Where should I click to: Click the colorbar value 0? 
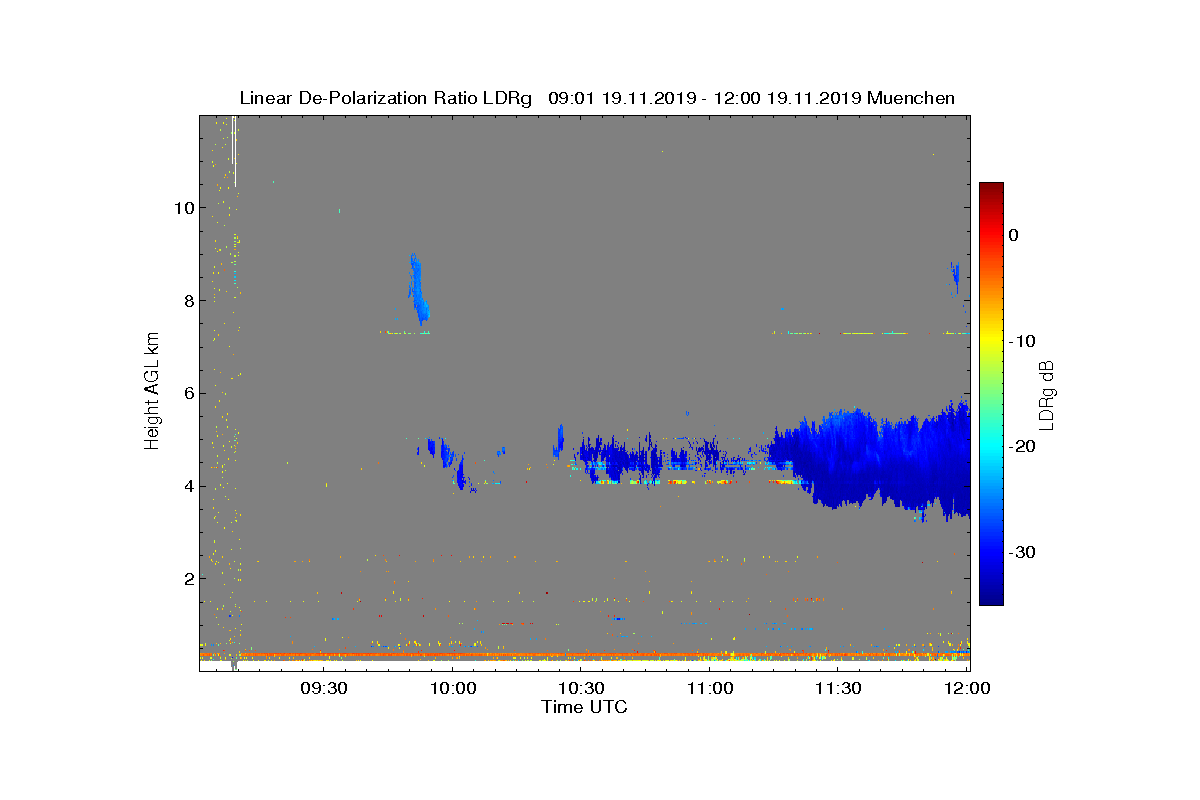(1014, 235)
